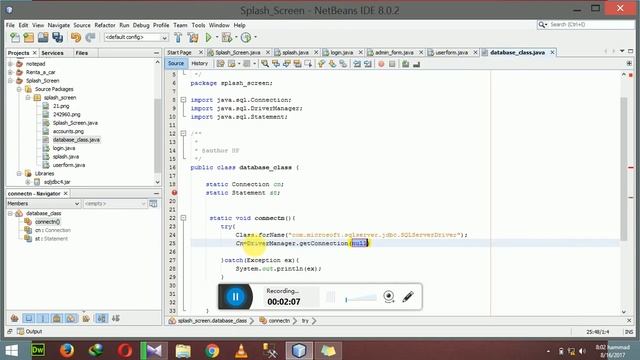
Task: Toggle Show Fields filter in Navigator
Action: tap(29, 318)
